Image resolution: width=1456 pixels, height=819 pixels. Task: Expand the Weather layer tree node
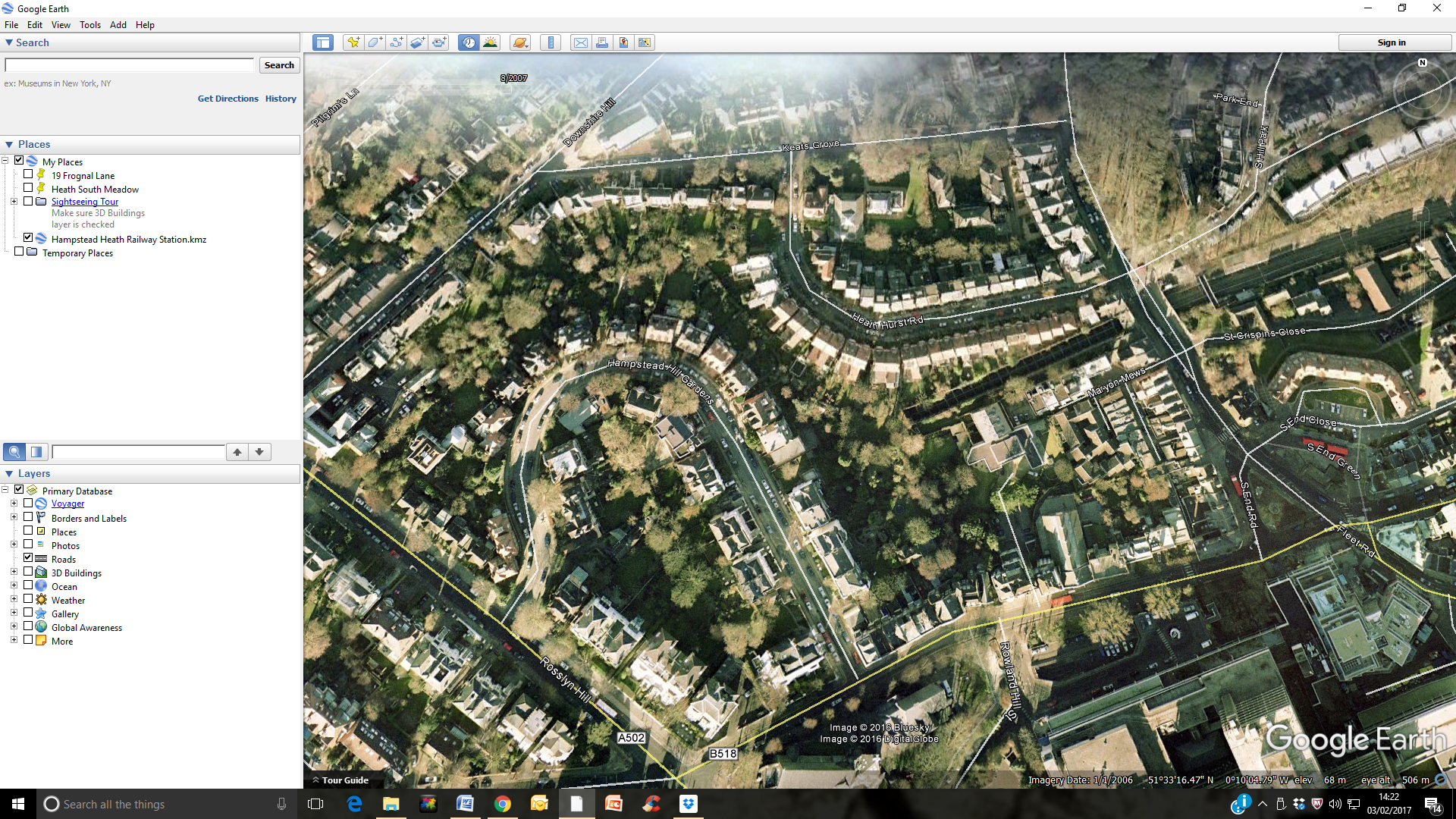click(14, 599)
